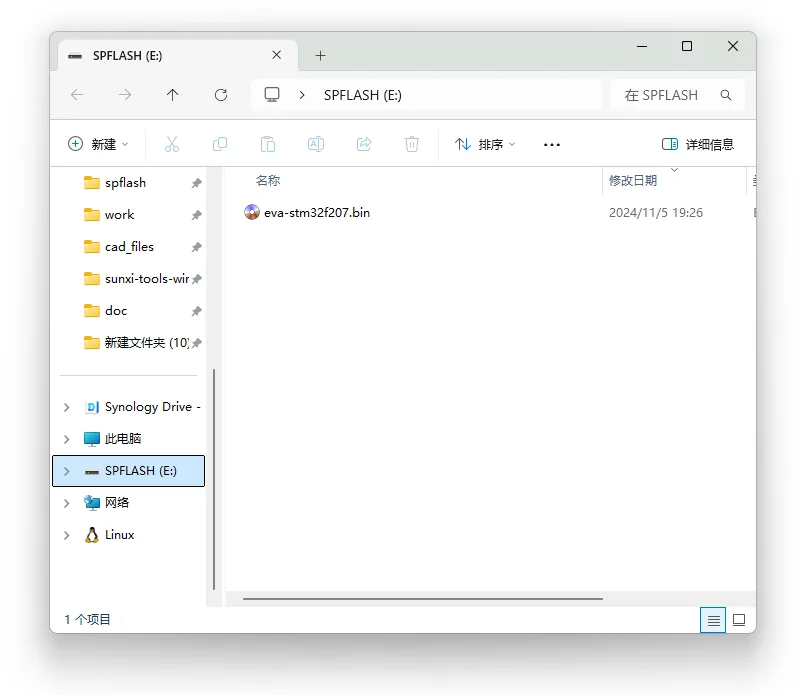Expand SPFLASH (E:) tree node
This screenshot has height=695, width=808.
66,471
